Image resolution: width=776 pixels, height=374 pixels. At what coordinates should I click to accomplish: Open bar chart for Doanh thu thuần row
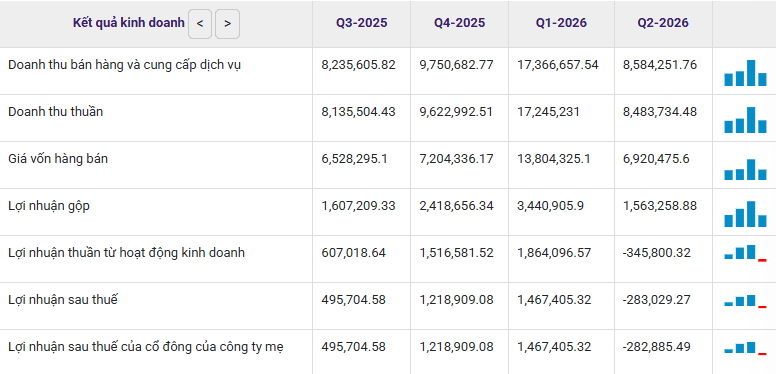point(745,120)
